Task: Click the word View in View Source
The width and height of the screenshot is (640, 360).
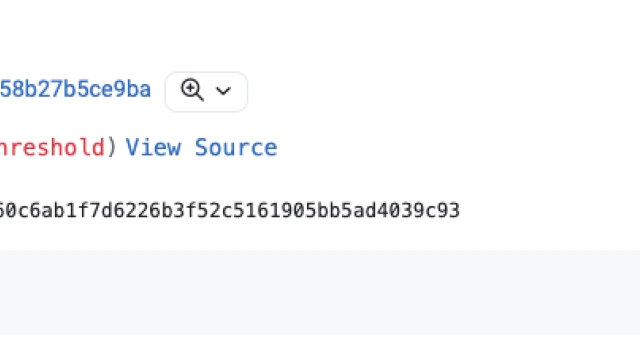Action: 153,147
